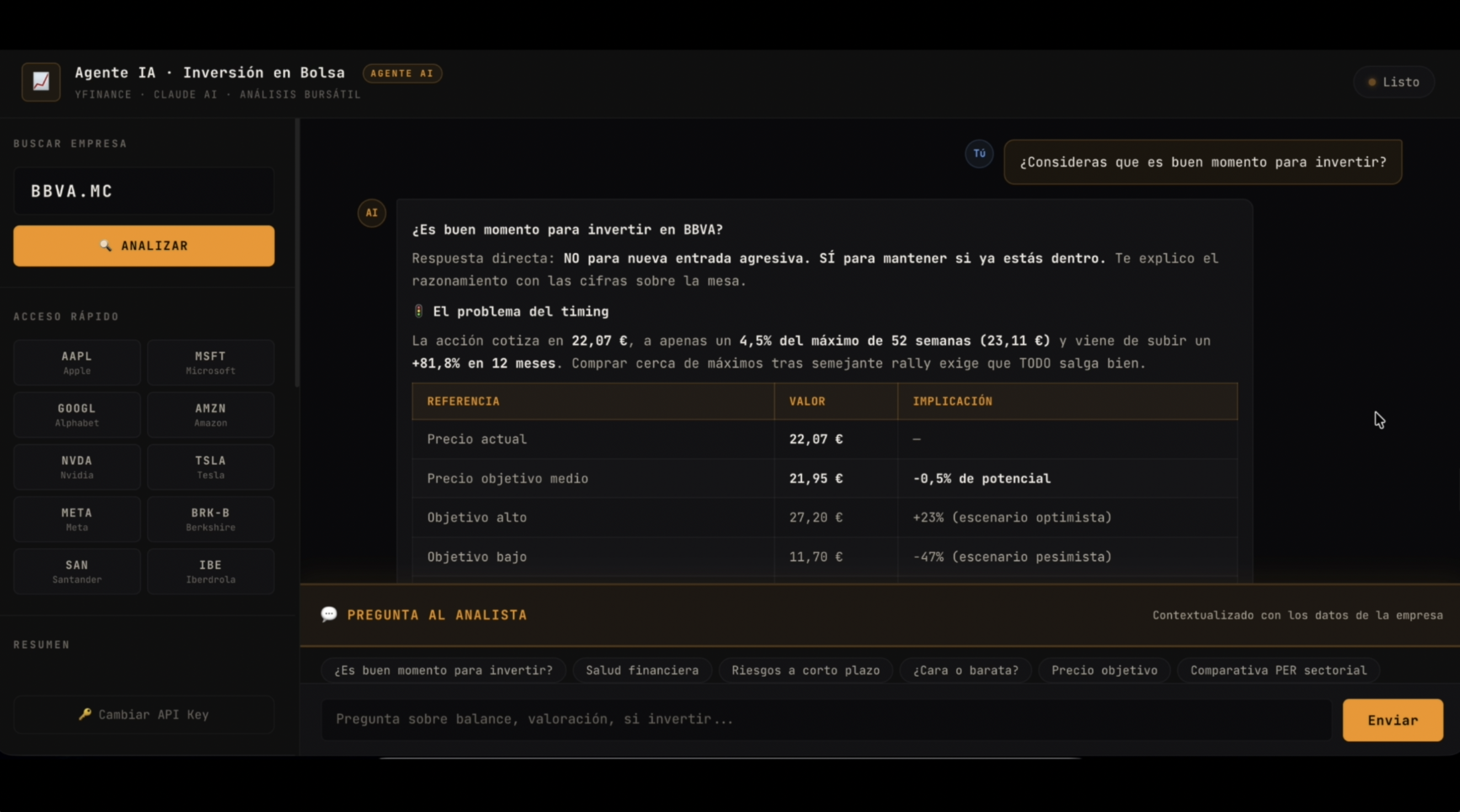Image resolution: width=1460 pixels, height=812 pixels.
Task: Click the Tú user avatar
Action: [x=979, y=153]
